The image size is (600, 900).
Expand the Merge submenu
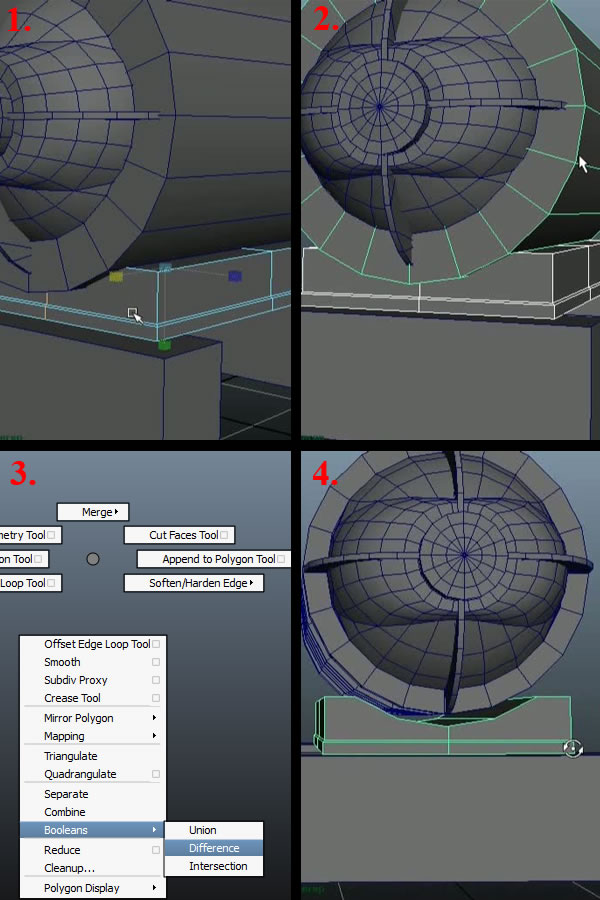coord(117,512)
